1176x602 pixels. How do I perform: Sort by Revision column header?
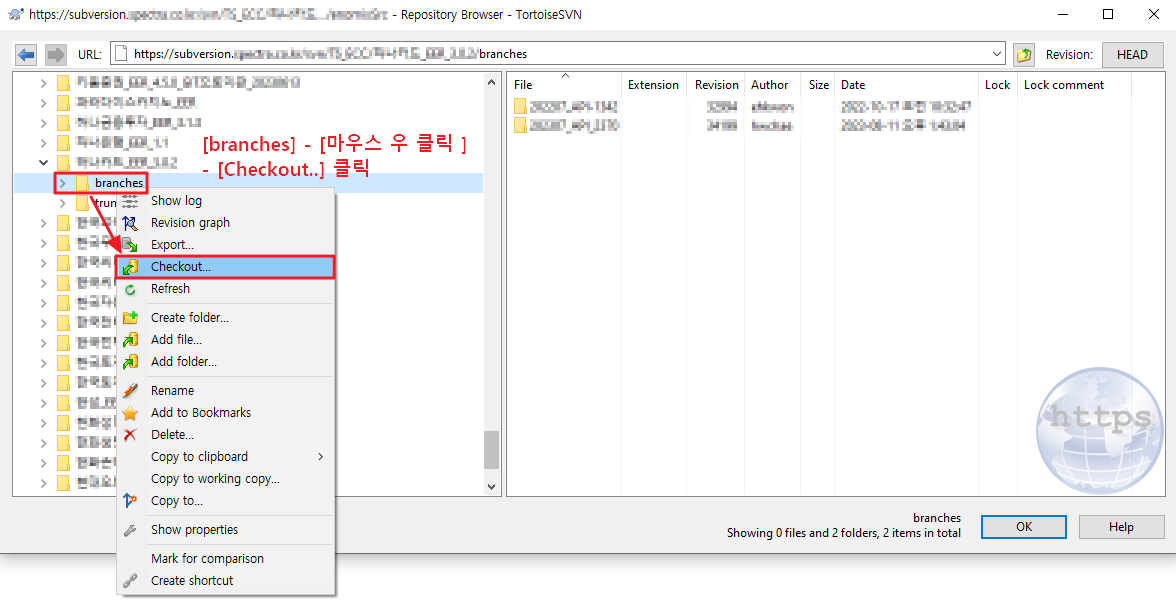pos(716,85)
